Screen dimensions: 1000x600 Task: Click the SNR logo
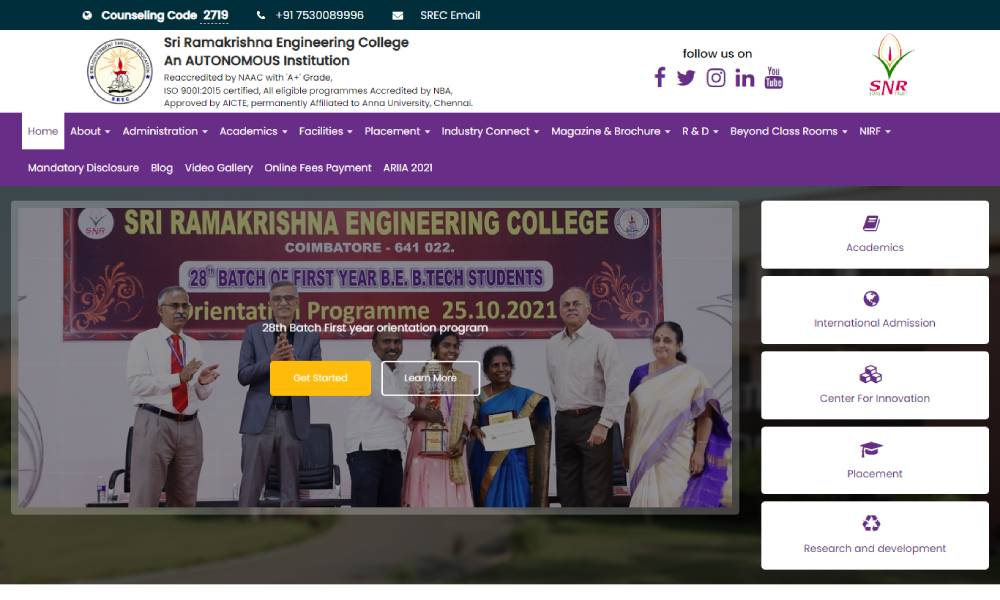[888, 66]
